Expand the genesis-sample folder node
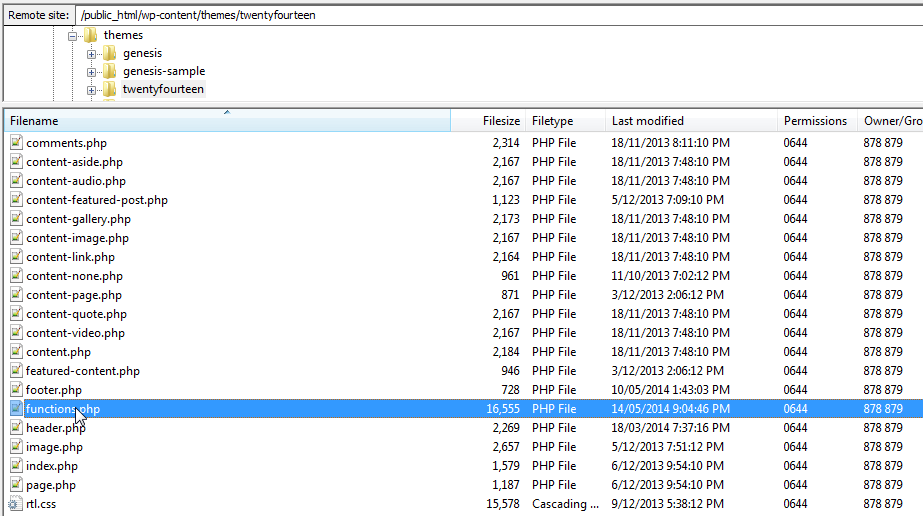 click(92, 71)
